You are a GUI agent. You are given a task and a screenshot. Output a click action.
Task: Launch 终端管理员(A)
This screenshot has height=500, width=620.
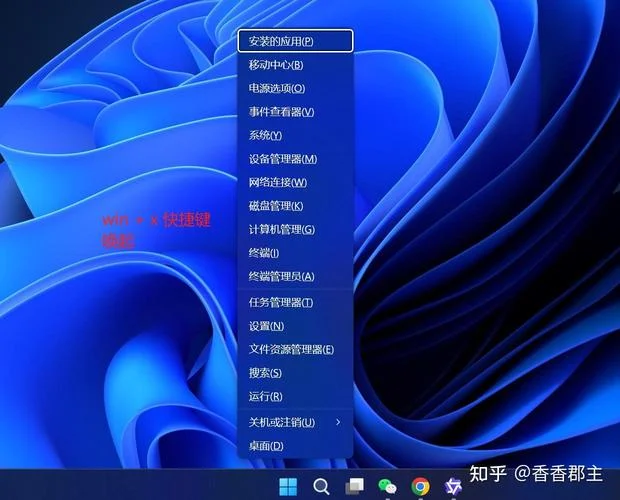pos(295,276)
